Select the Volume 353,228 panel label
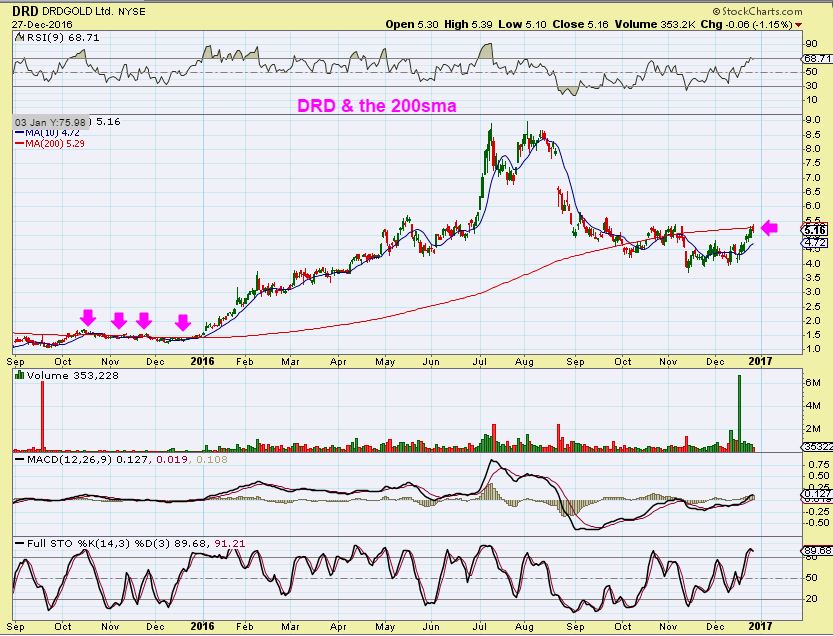The height and width of the screenshot is (636, 833). point(73,376)
